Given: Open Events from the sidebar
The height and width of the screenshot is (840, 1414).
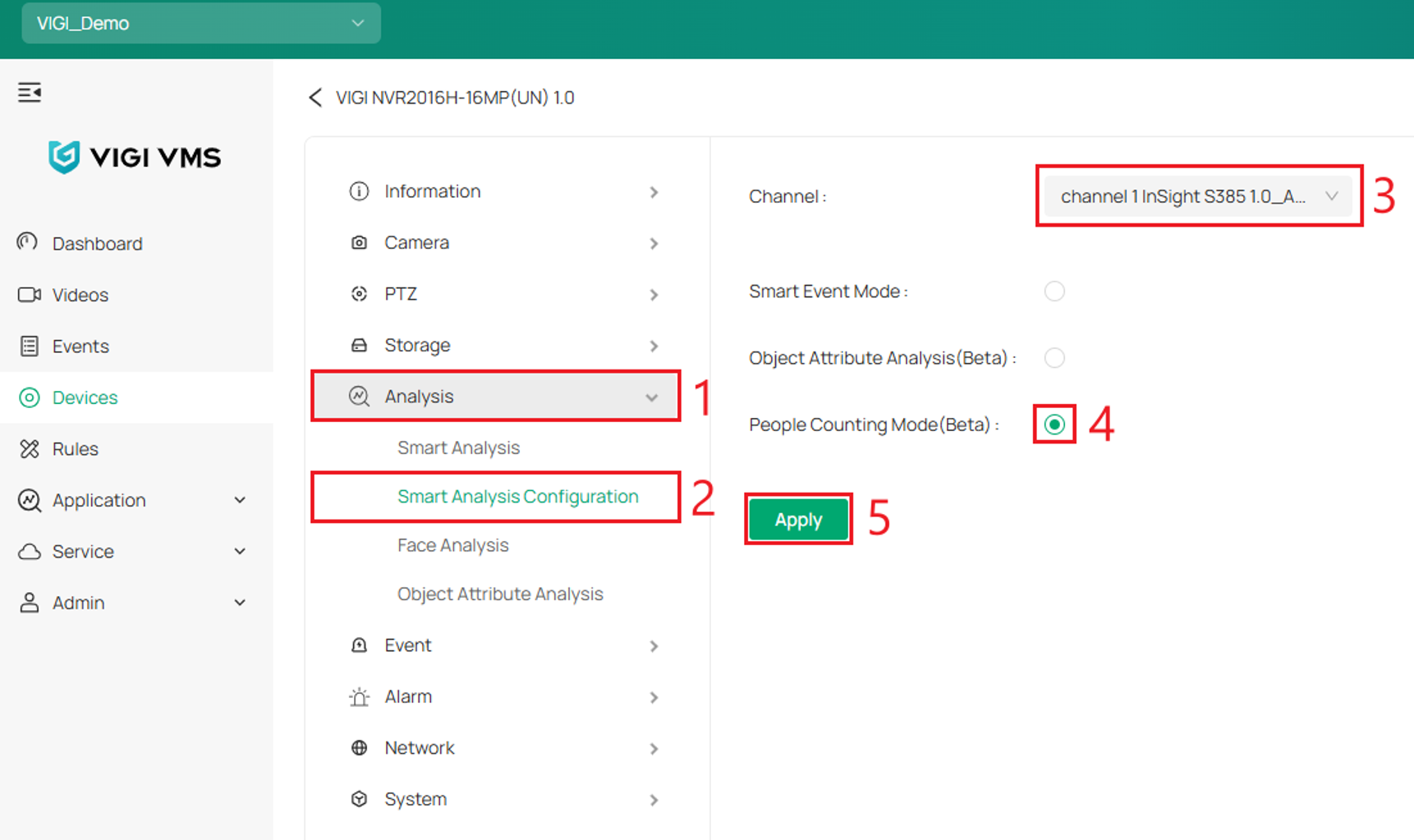Looking at the screenshot, I should click(136, 346).
